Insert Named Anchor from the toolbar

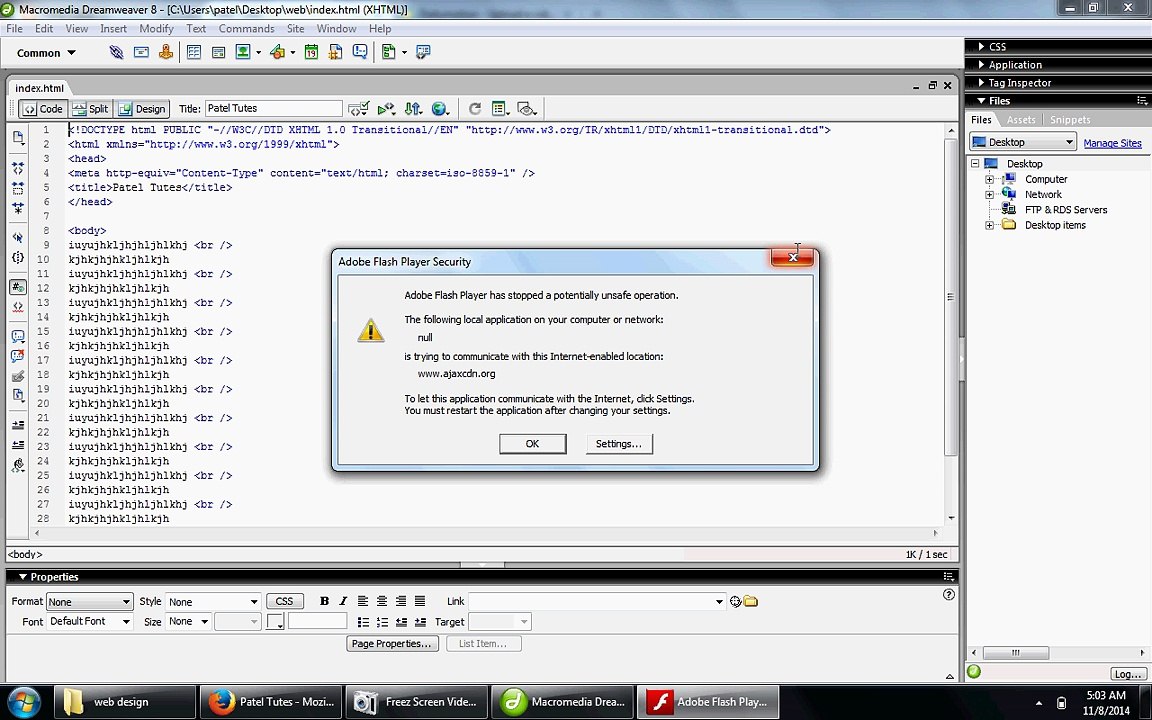[x=166, y=52]
